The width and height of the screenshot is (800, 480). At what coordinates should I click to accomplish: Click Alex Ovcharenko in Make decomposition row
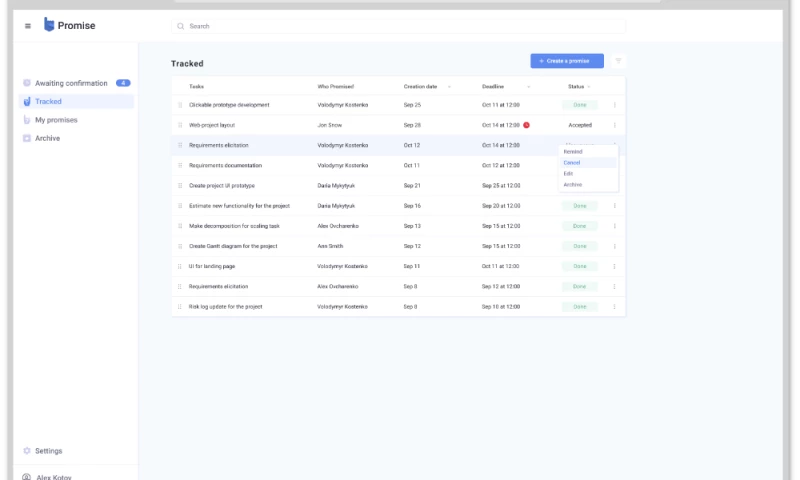click(x=338, y=226)
